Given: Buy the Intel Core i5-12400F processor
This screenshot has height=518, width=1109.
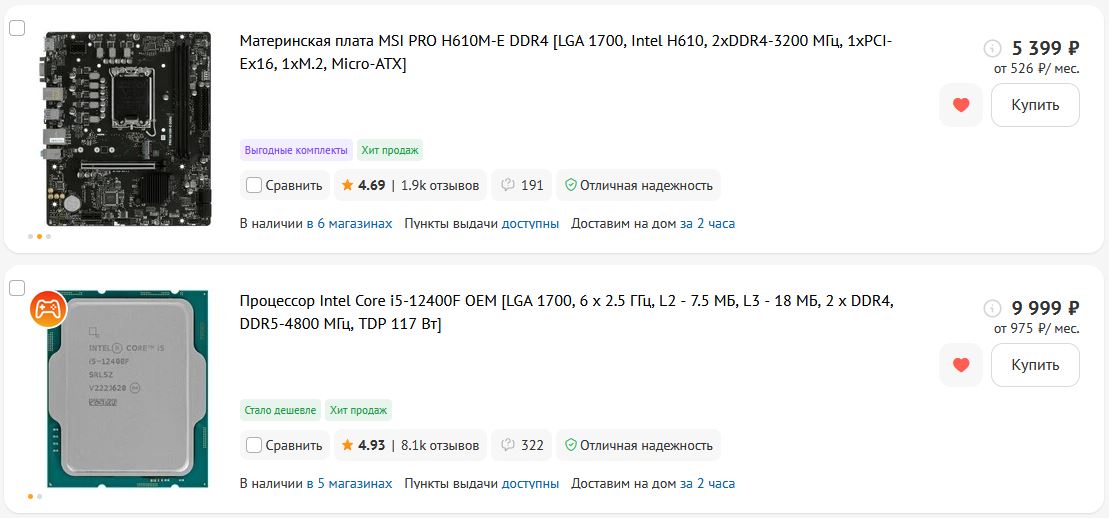Looking at the screenshot, I should 1035,365.
